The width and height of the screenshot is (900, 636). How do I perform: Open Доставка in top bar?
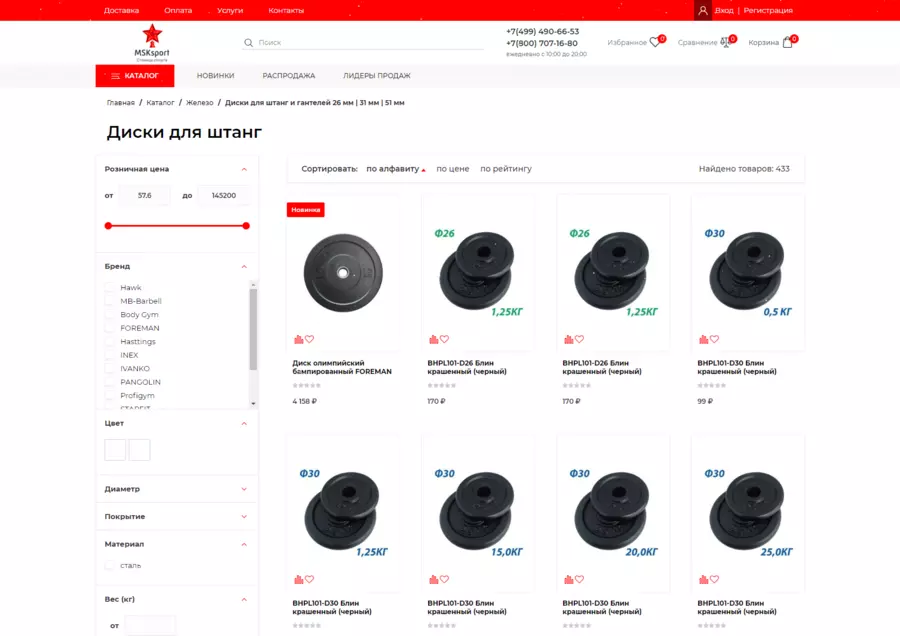click(x=121, y=10)
